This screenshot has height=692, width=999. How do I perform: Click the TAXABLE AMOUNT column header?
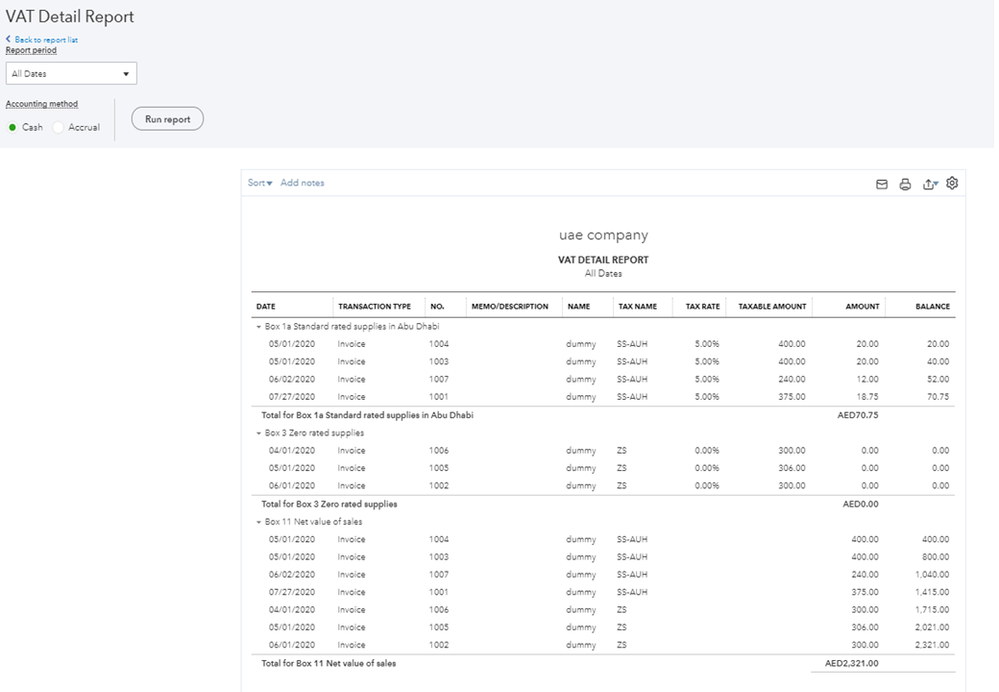[772, 307]
